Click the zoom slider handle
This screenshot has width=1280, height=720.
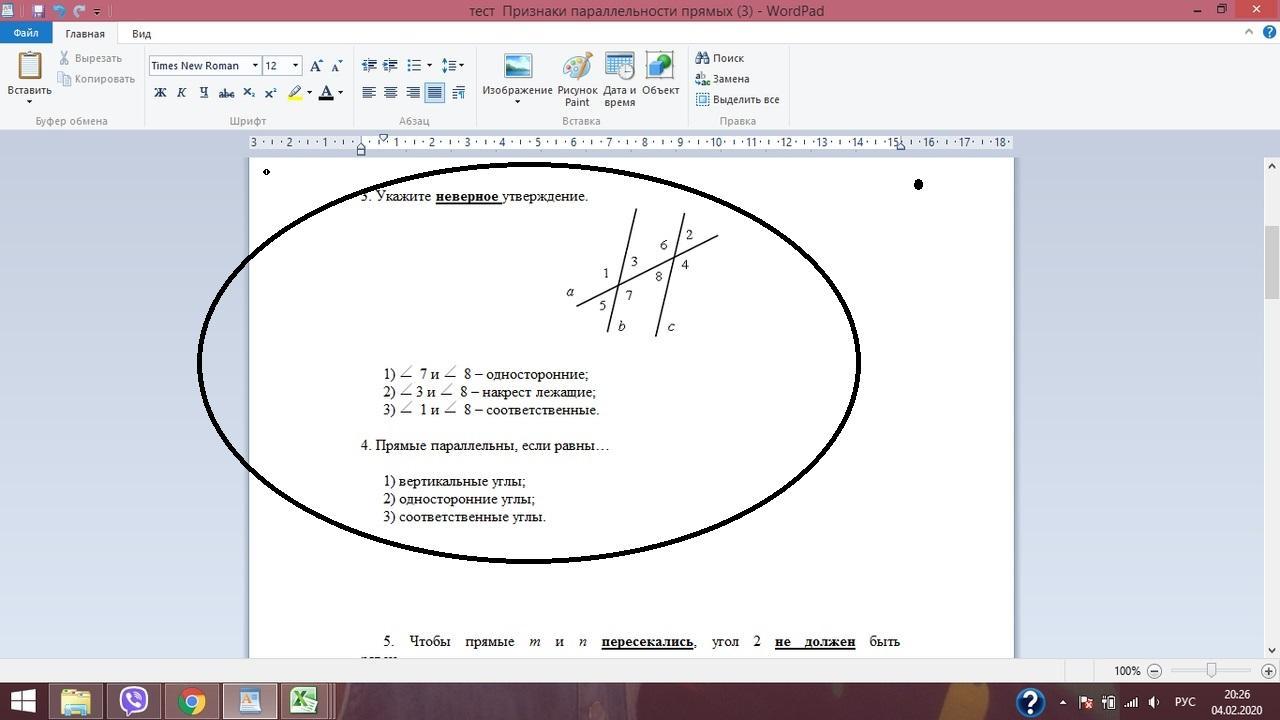[1211, 671]
